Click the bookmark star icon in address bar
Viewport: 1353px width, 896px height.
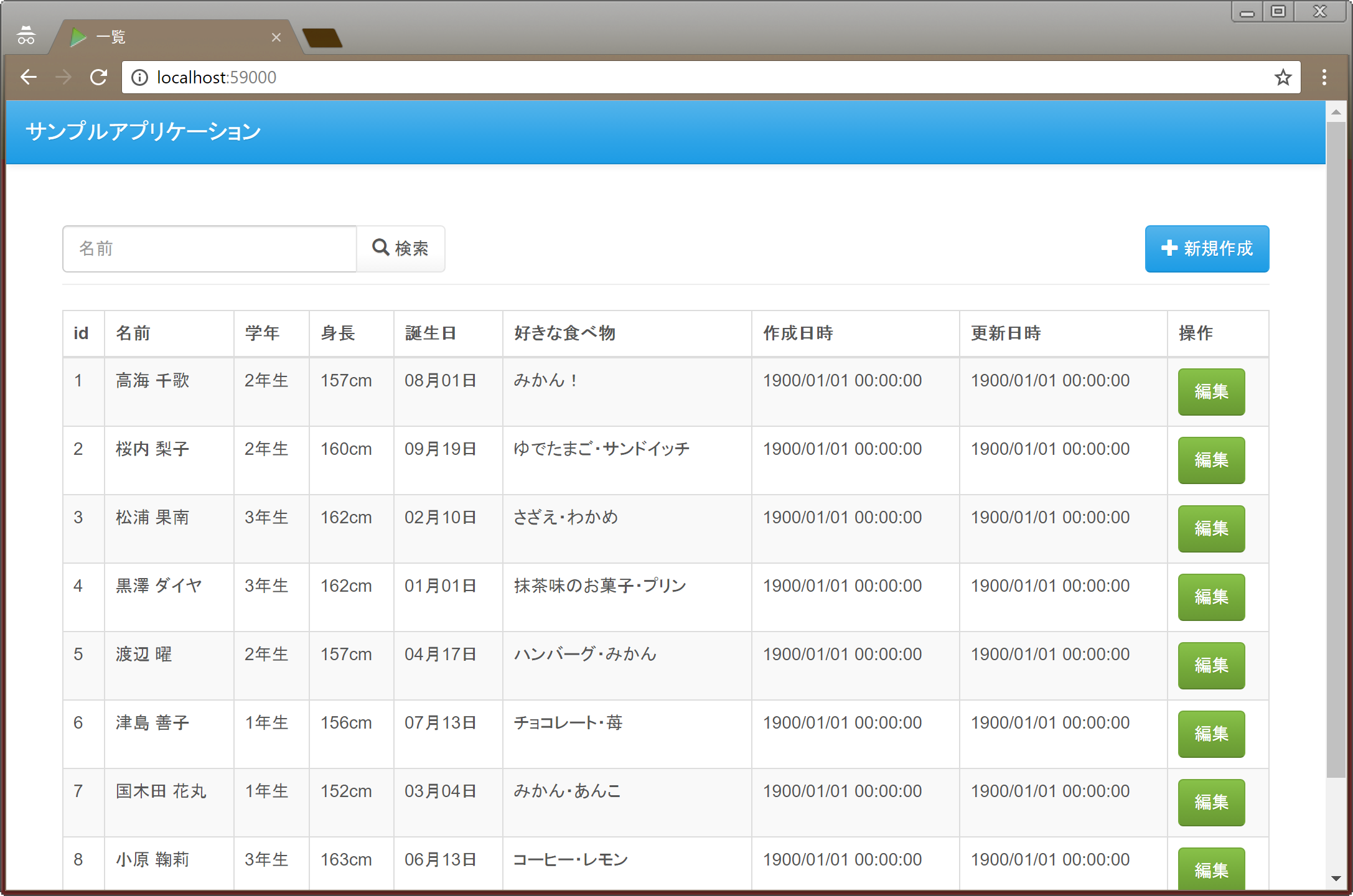(x=1282, y=77)
